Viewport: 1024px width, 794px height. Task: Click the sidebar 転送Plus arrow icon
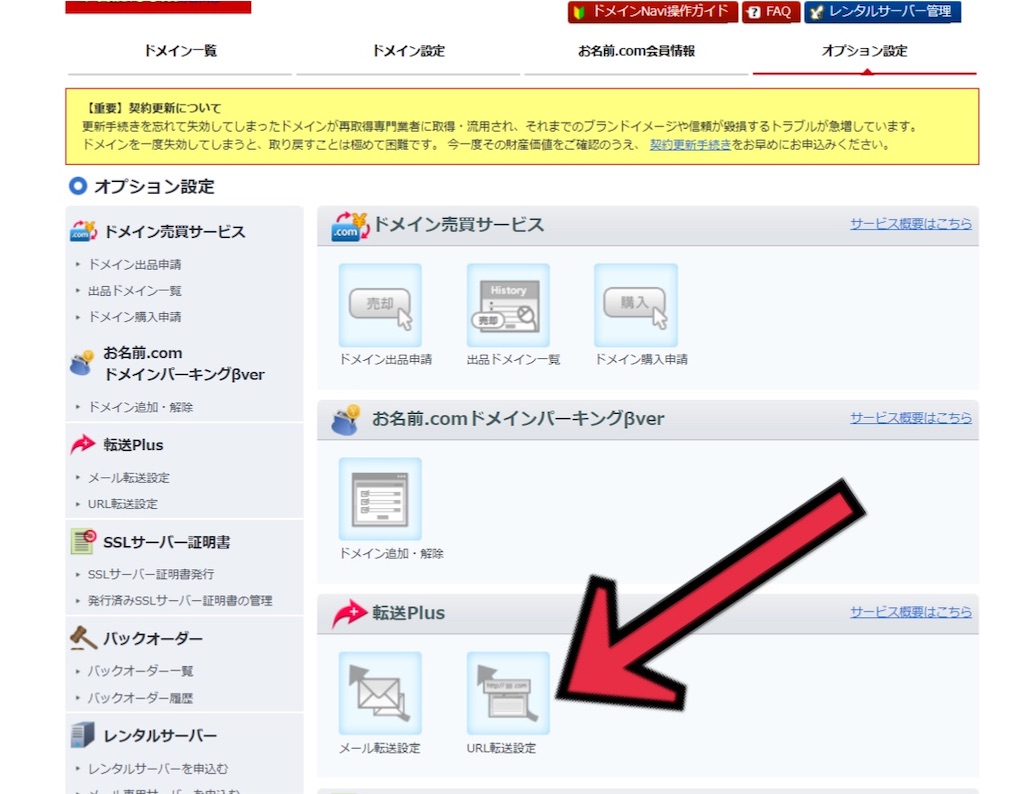coord(83,445)
